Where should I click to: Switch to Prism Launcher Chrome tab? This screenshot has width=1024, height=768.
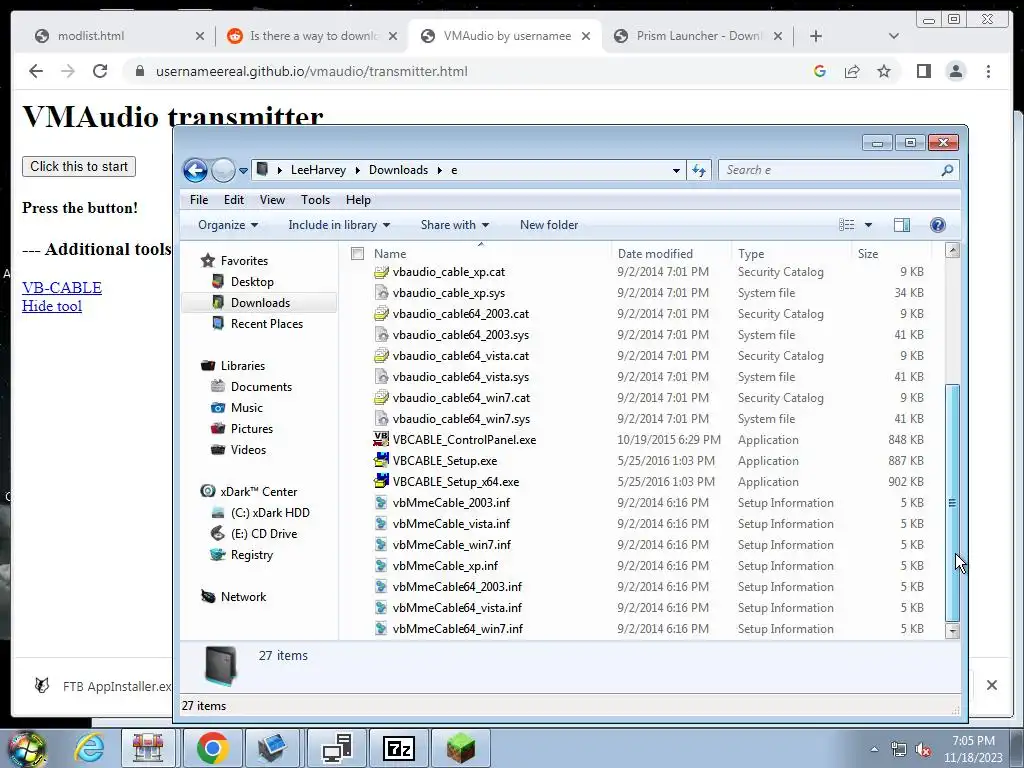tap(699, 36)
